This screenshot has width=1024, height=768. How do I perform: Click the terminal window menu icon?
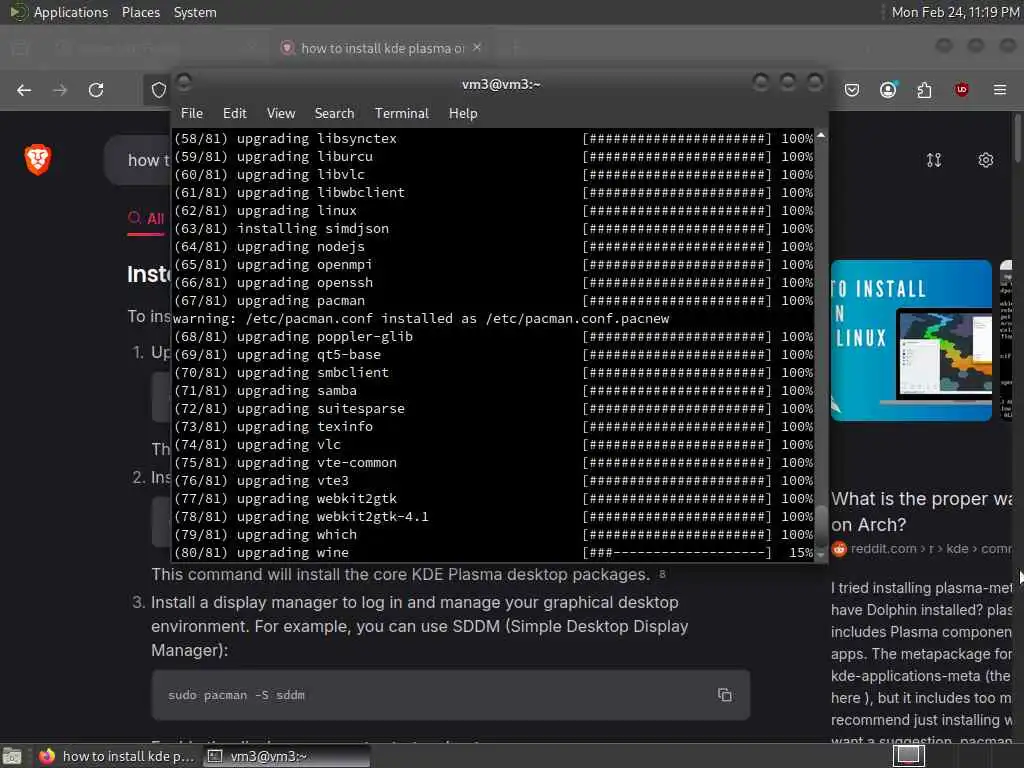point(184,82)
